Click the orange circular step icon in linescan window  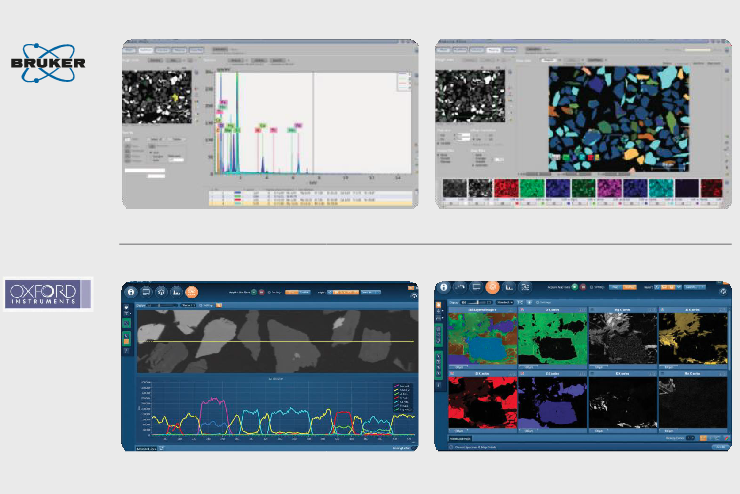(191, 291)
